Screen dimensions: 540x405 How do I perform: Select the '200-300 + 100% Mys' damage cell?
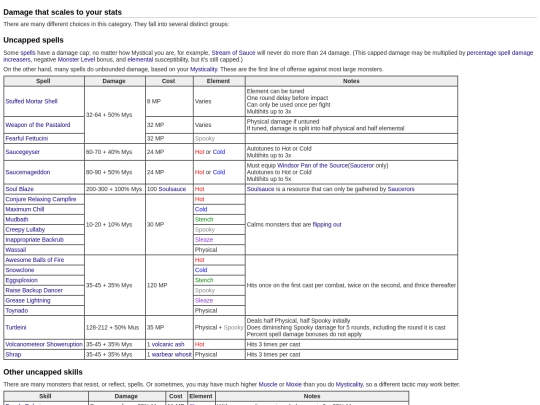(x=115, y=189)
